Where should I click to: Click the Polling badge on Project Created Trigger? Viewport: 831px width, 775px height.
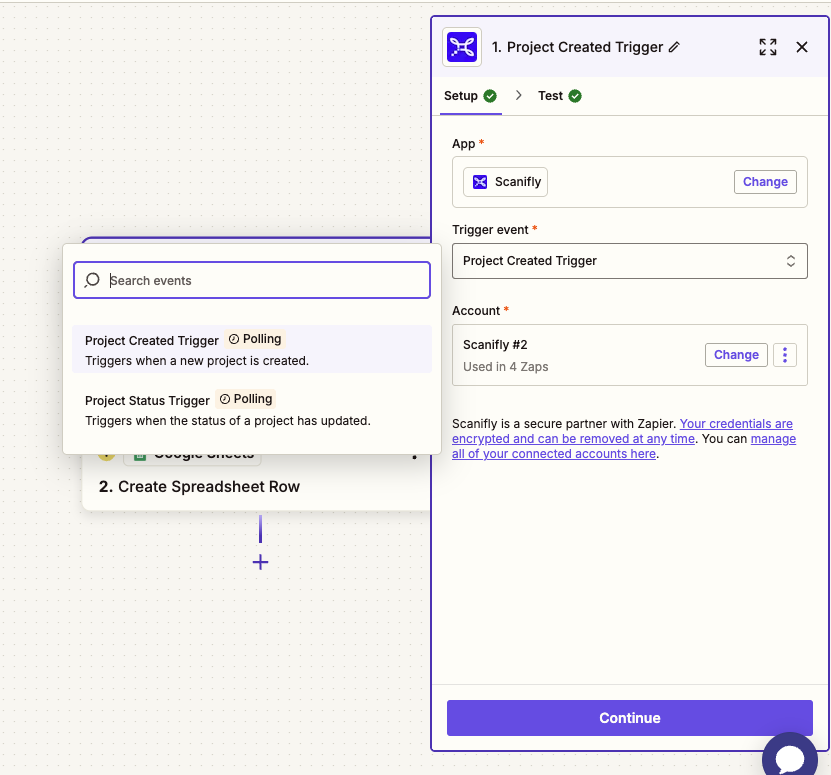pyautogui.click(x=255, y=339)
